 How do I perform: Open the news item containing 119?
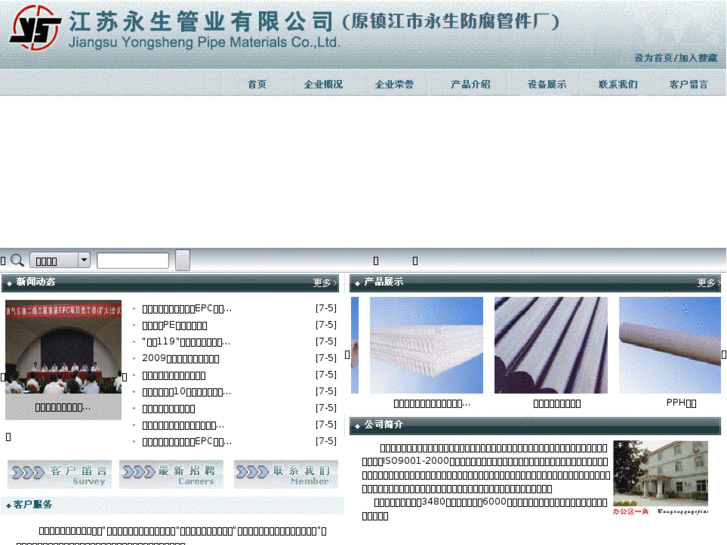(186, 342)
